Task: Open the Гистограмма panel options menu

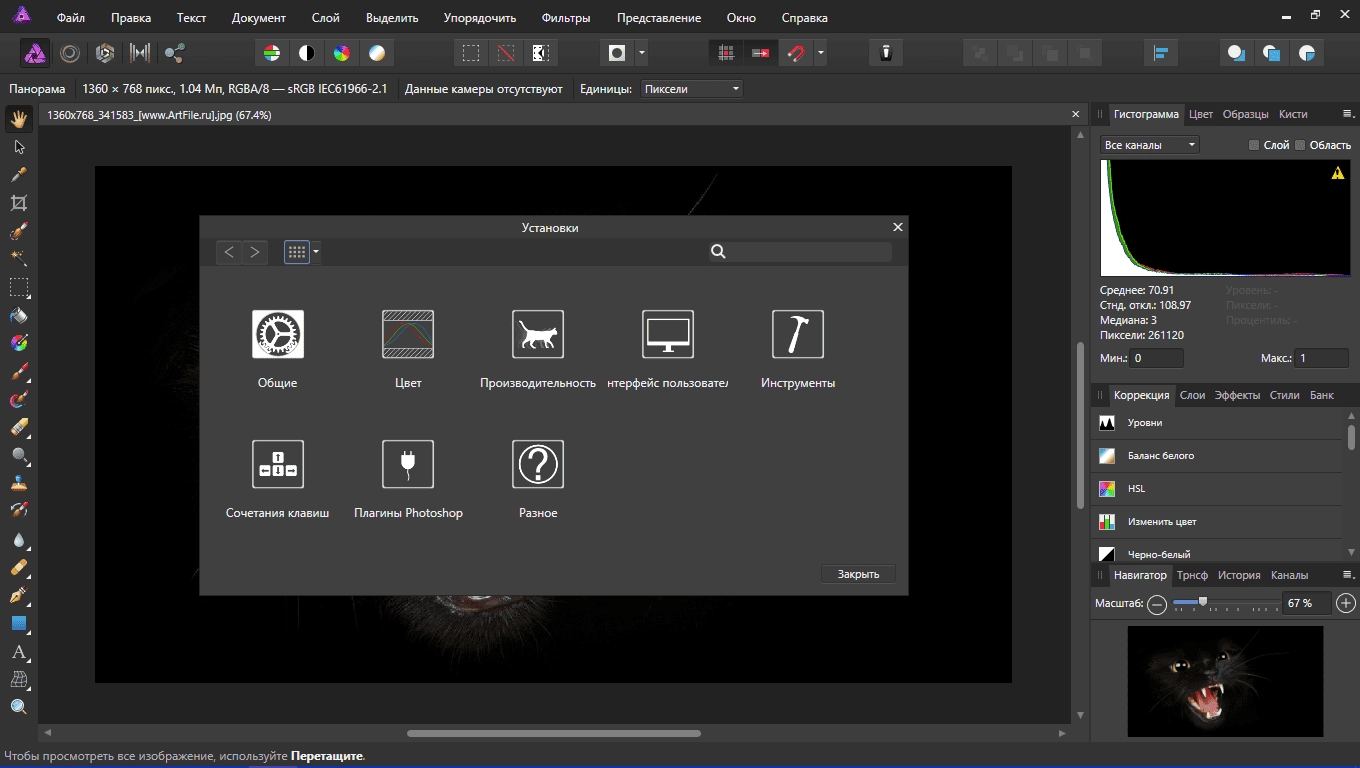Action: click(1347, 114)
